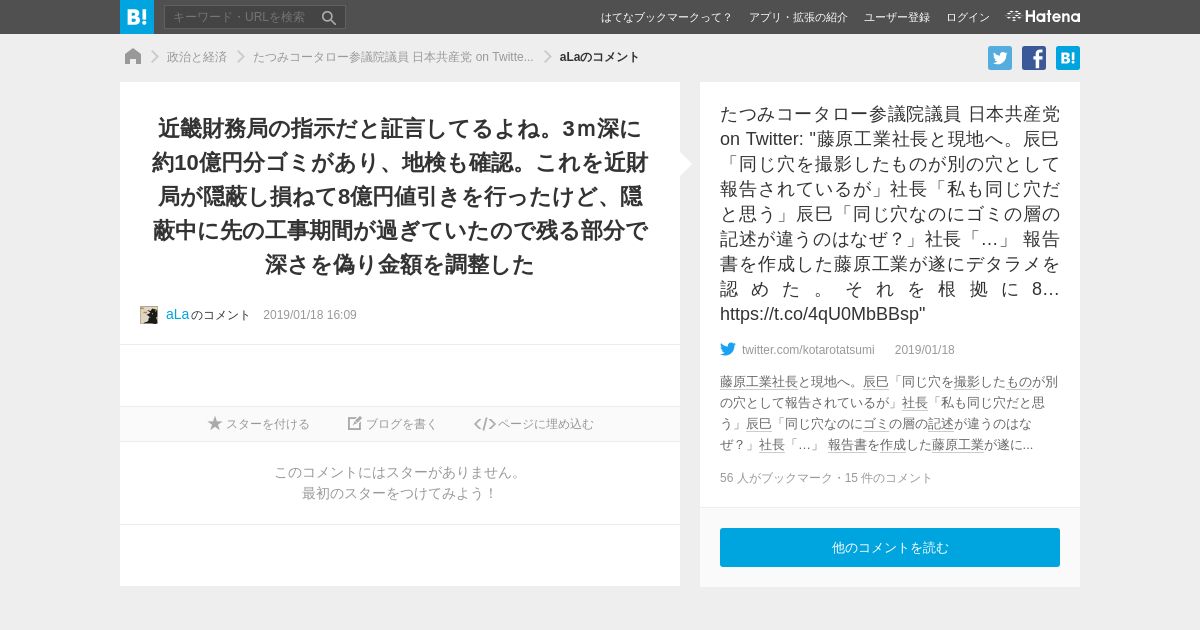The width and height of the screenshot is (1200, 630).
Task: Click the Hatena Bookmark B! logo
Action: pos(137,17)
